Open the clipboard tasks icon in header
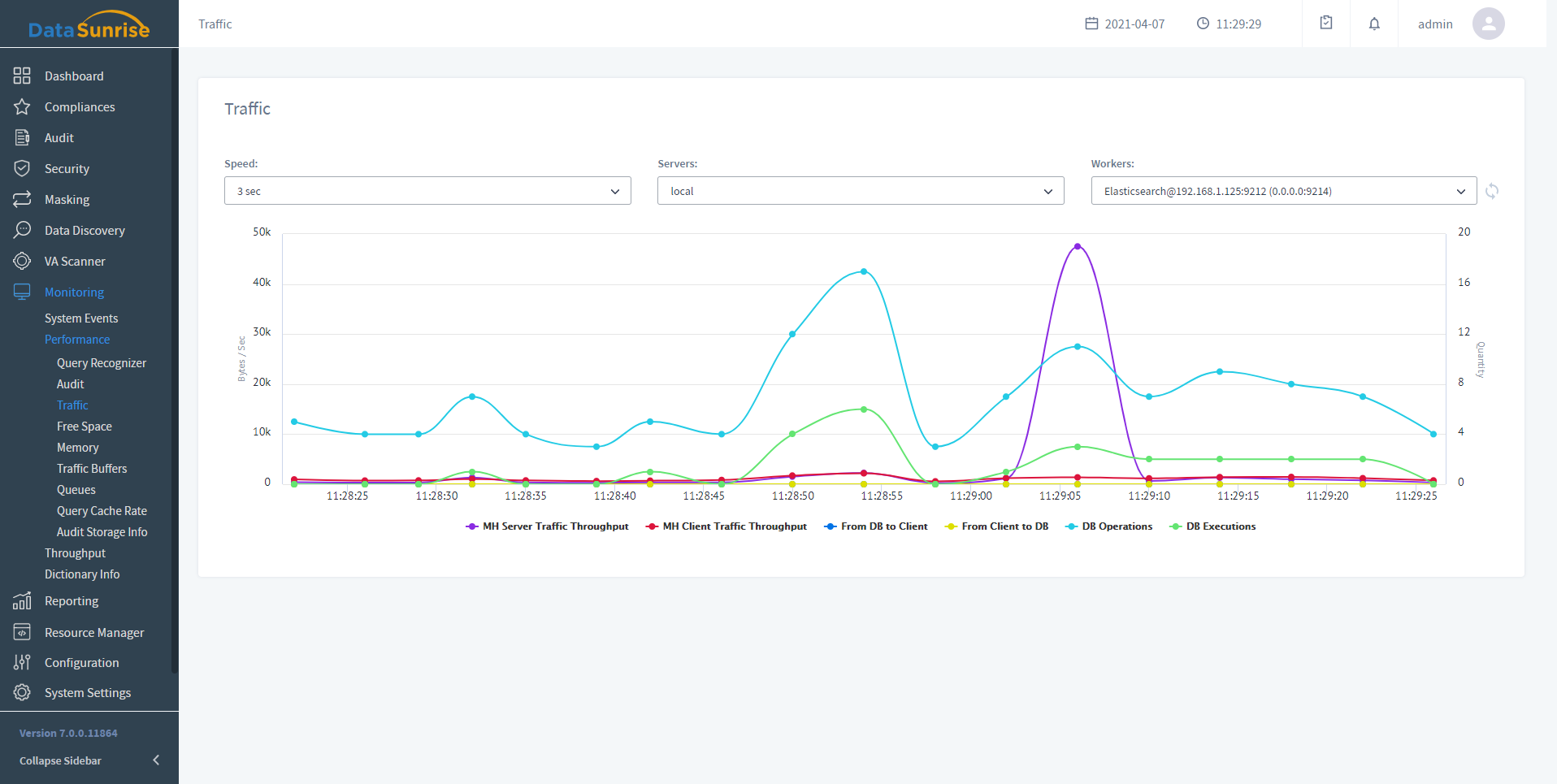The image size is (1557, 784). tap(1325, 24)
